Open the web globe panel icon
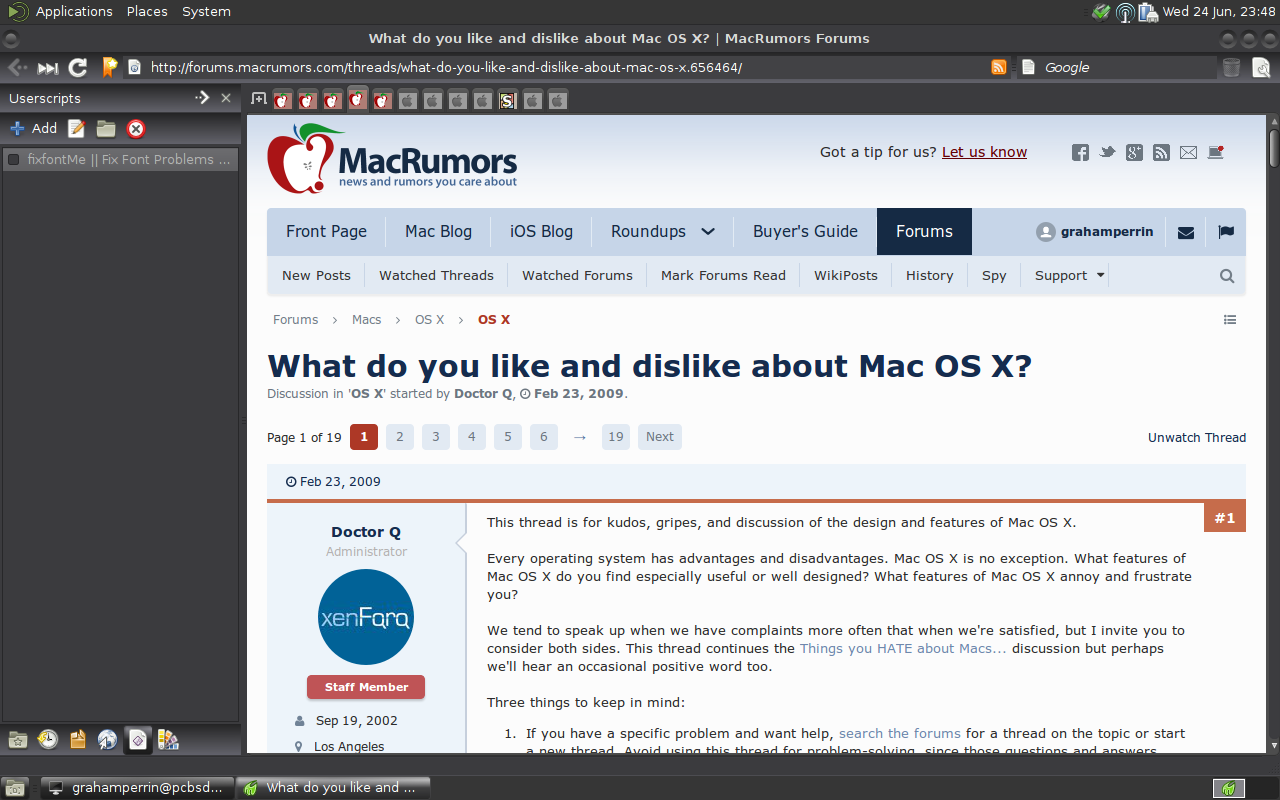1280x800 pixels. pyautogui.click(x=108, y=740)
